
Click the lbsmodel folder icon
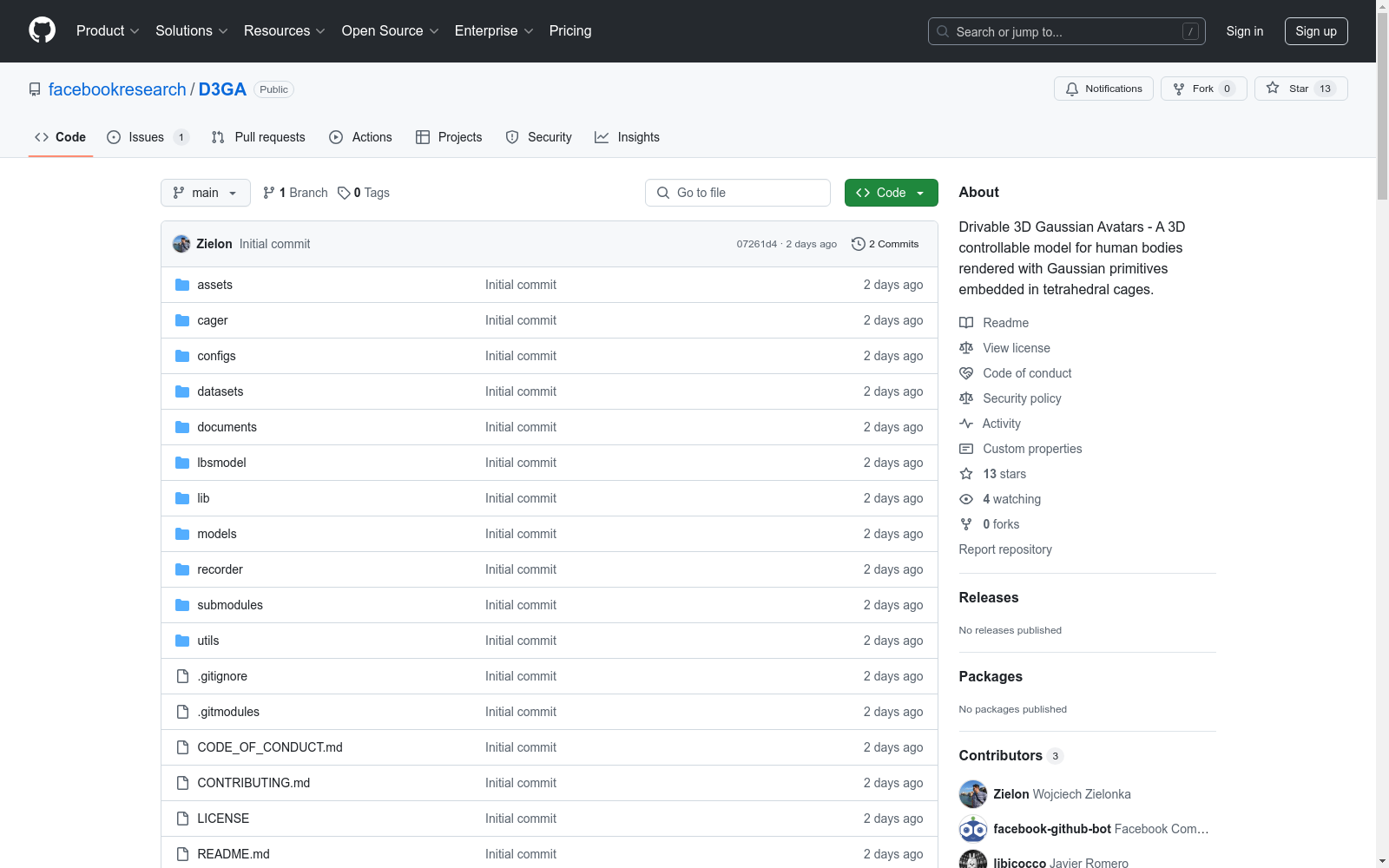pos(182,463)
